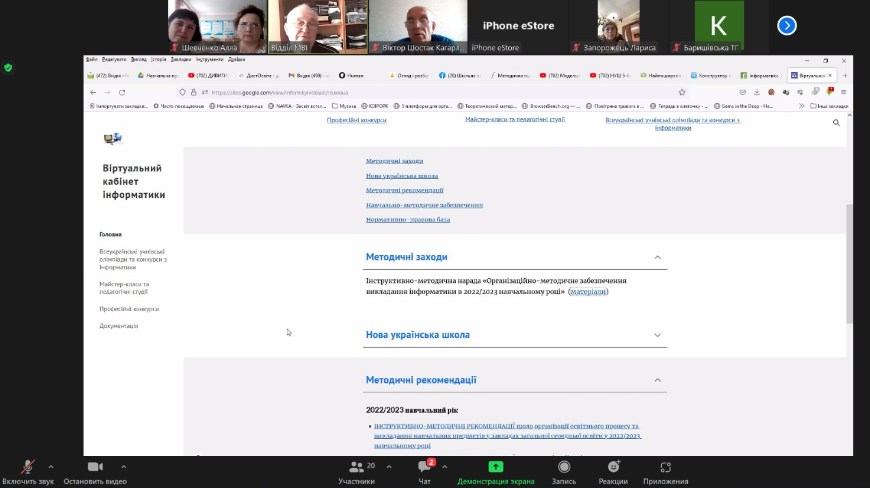Open video options arrow next to camera
This screenshot has width=870, height=488.
pyautogui.click(x=124, y=467)
